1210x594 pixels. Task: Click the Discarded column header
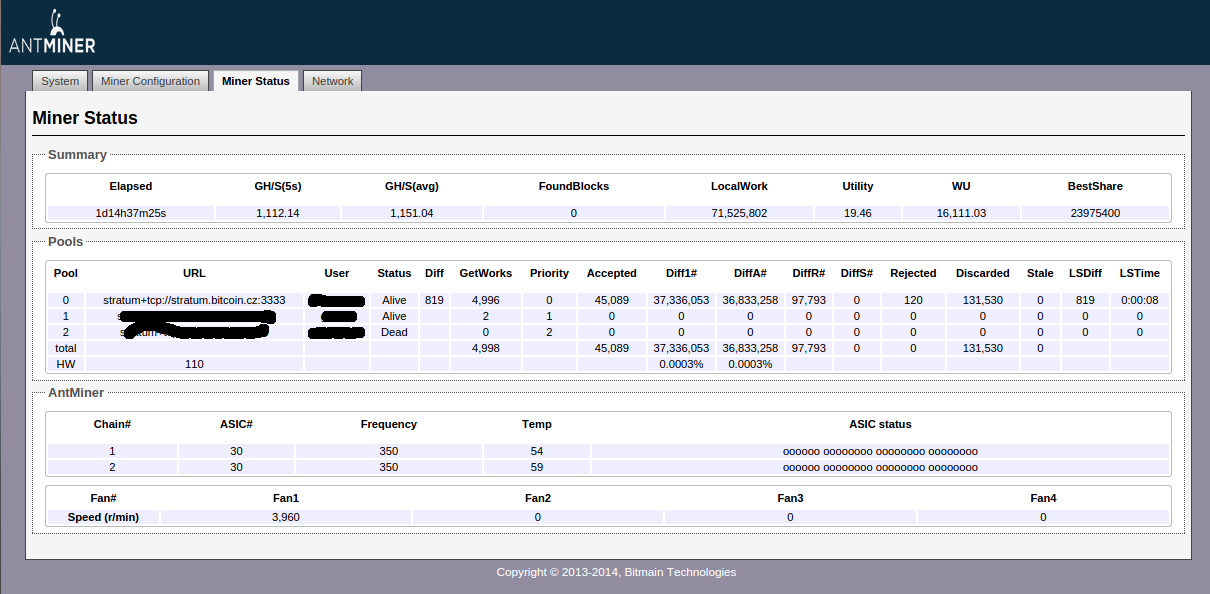(x=982, y=273)
